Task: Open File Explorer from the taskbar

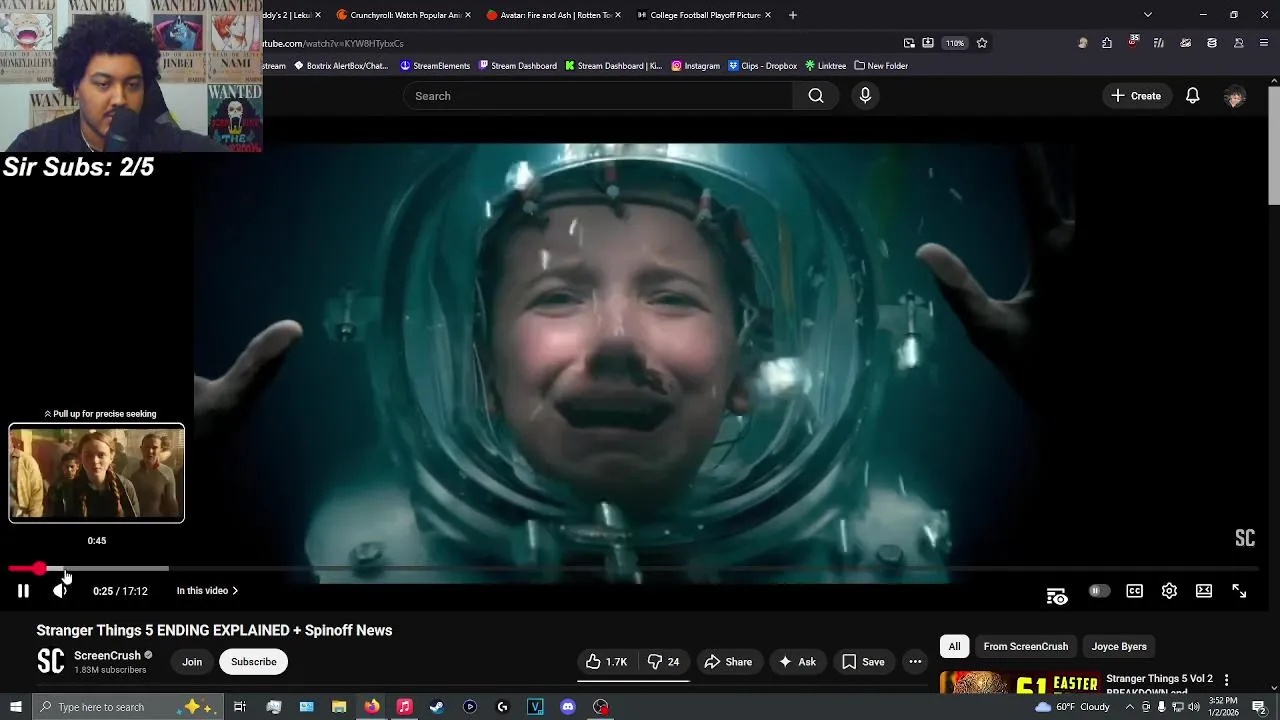Action: (339, 707)
